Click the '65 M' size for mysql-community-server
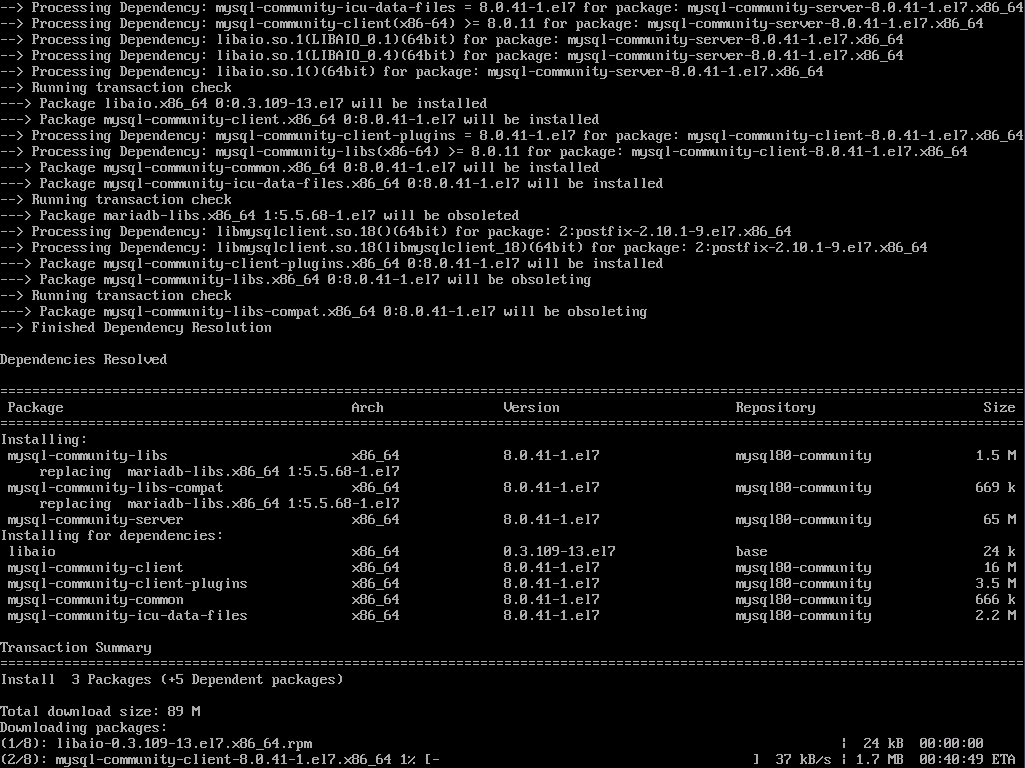This screenshot has height=768, width=1025. point(1000,520)
